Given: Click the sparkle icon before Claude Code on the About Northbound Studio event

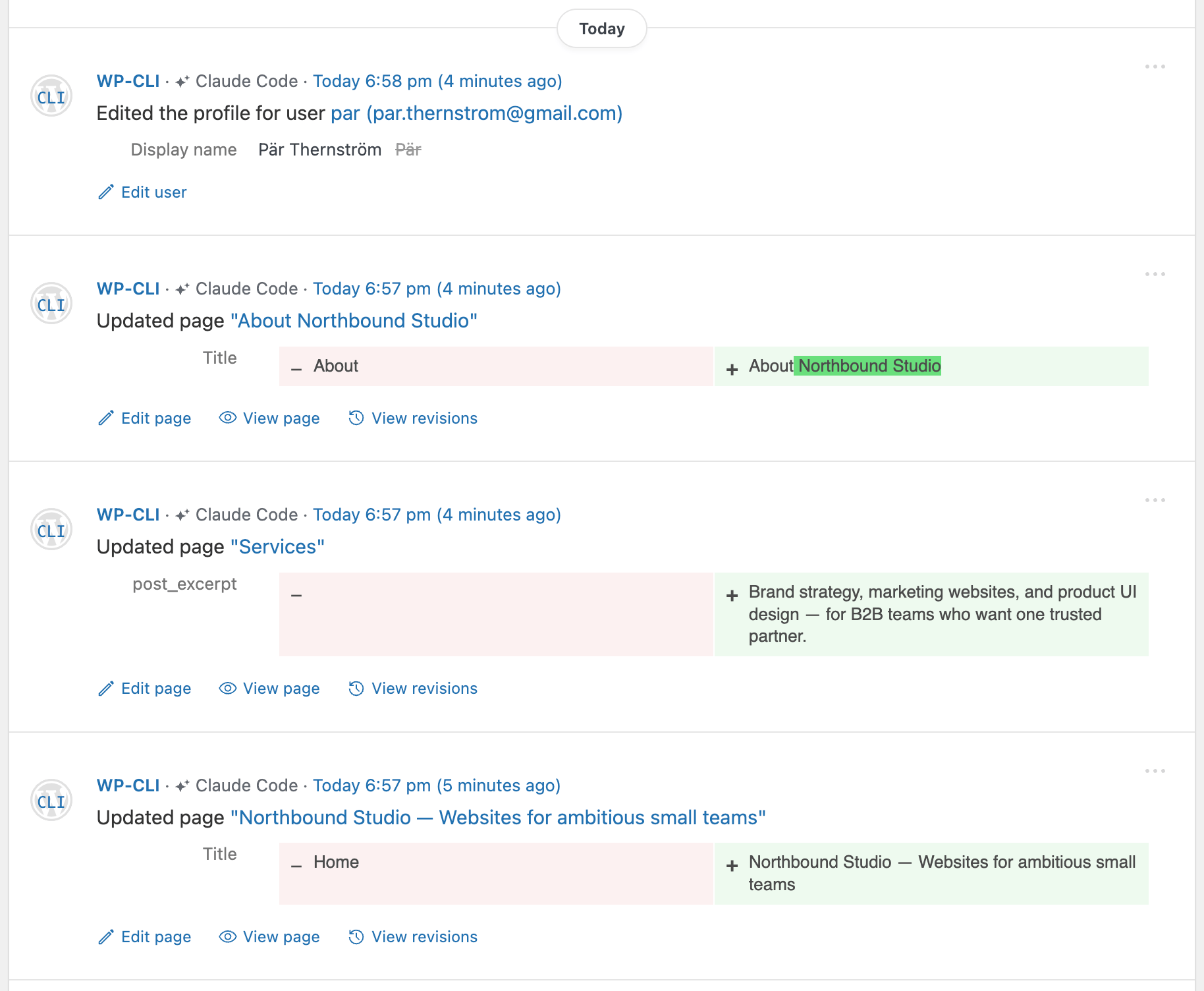Looking at the screenshot, I should [x=182, y=289].
